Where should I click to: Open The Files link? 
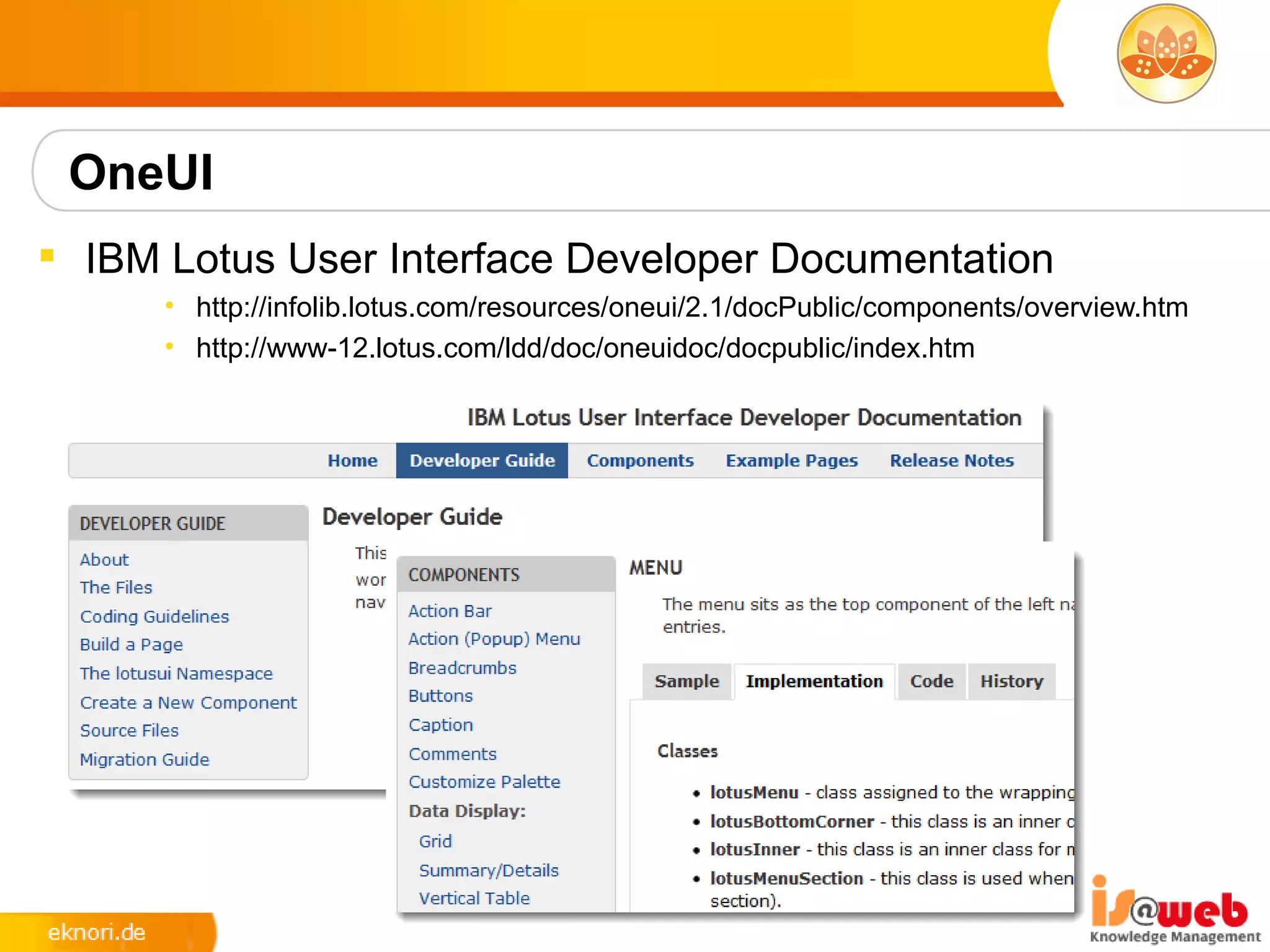116,588
